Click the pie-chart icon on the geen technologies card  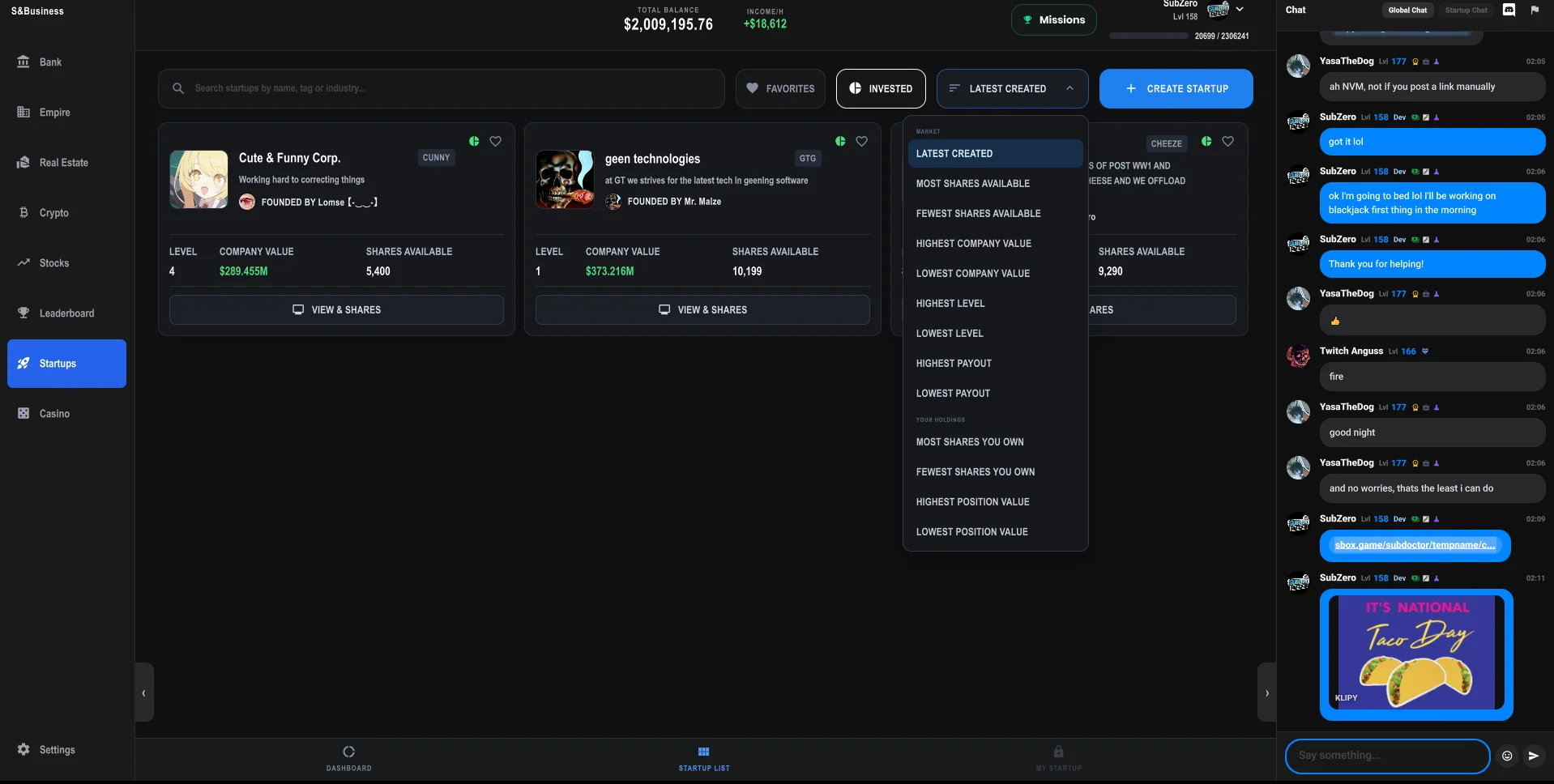tap(840, 141)
